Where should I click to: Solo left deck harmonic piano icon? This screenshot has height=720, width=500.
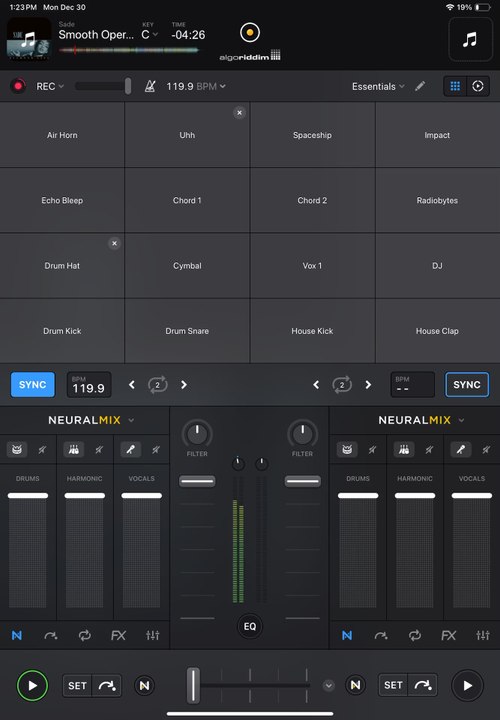point(73,450)
